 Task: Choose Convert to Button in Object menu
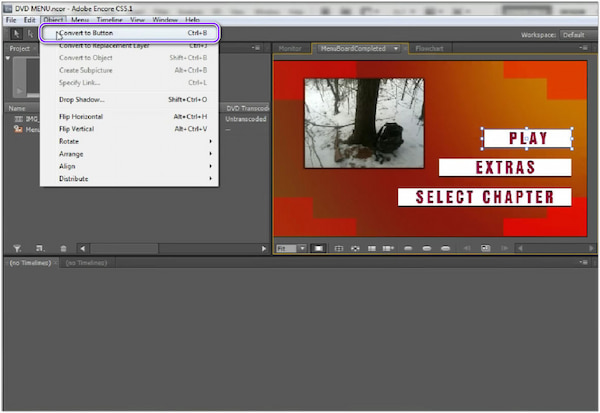[129, 33]
